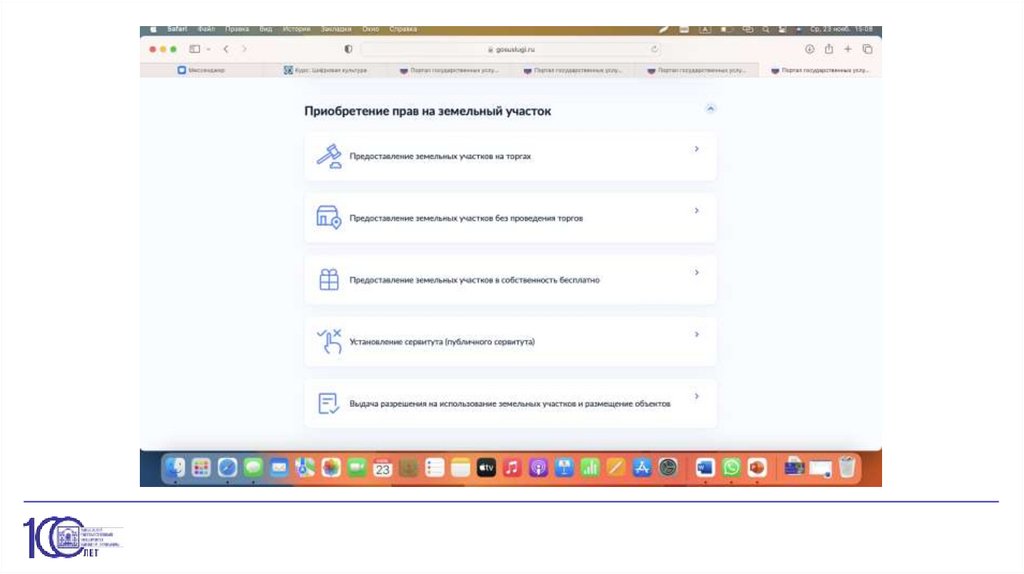The image size is (1024, 574).
Task: Open Calendar showing 23 in the dock
Action: click(x=383, y=468)
